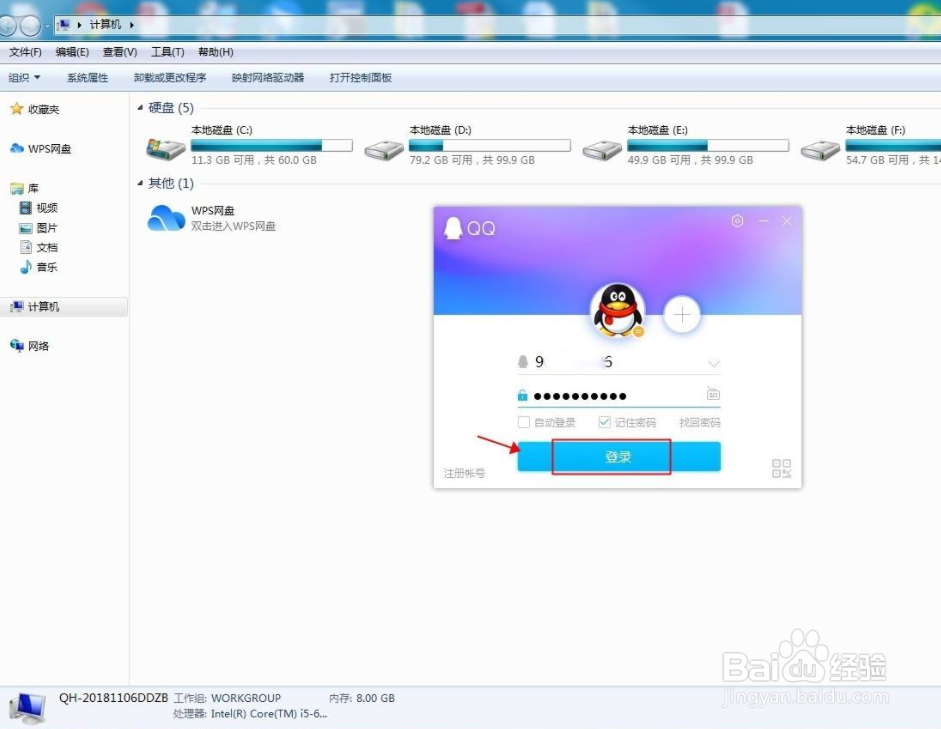
Task: Open the 找回密码 link
Action: pos(699,422)
